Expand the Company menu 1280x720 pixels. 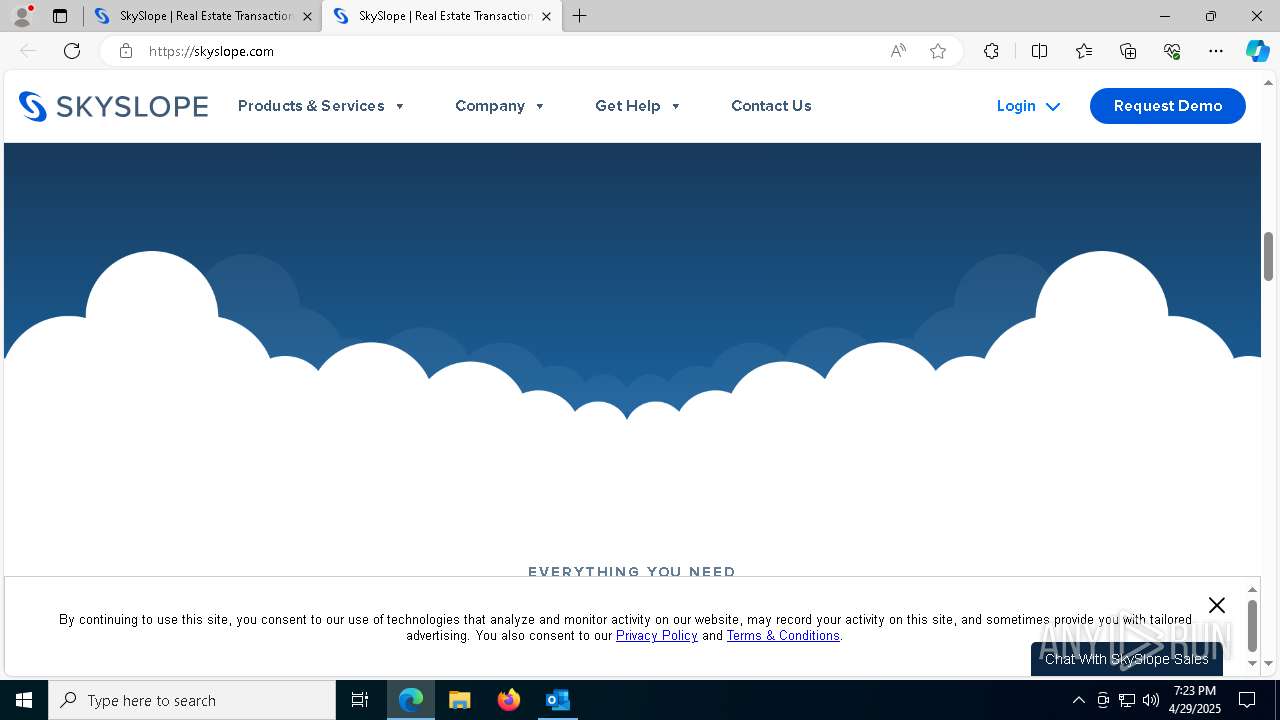500,106
